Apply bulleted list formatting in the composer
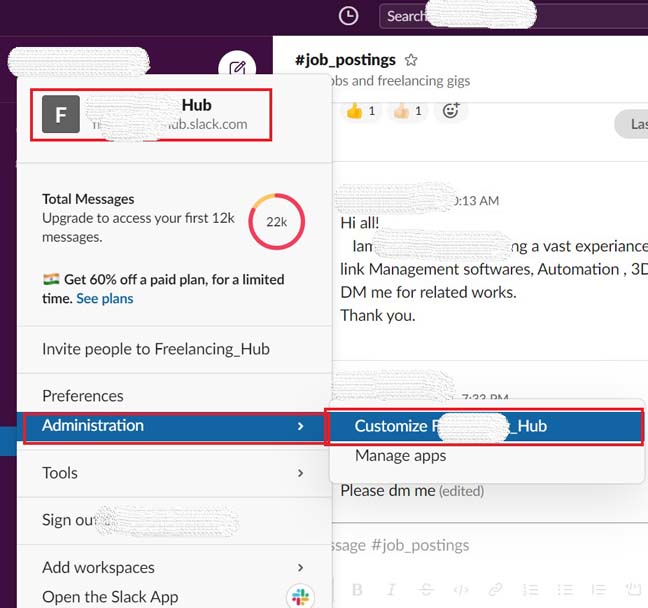This screenshot has height=608, width=648. [565, 589]
